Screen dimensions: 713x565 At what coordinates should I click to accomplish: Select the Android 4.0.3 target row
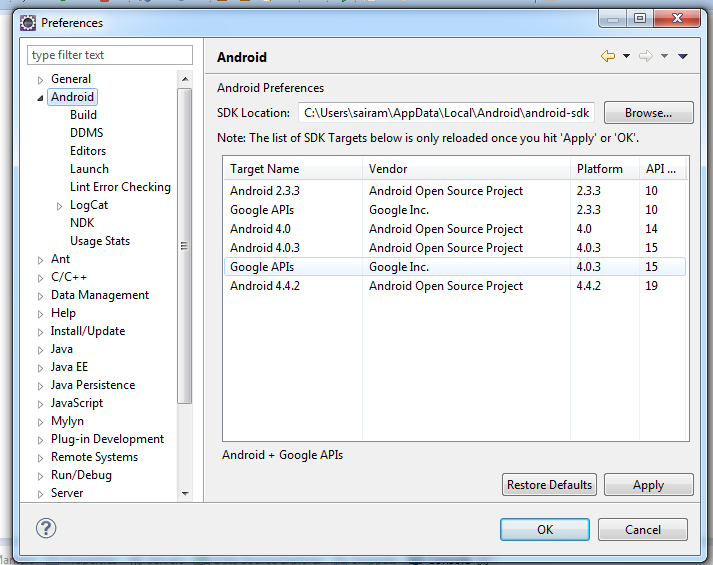point(455,248)
